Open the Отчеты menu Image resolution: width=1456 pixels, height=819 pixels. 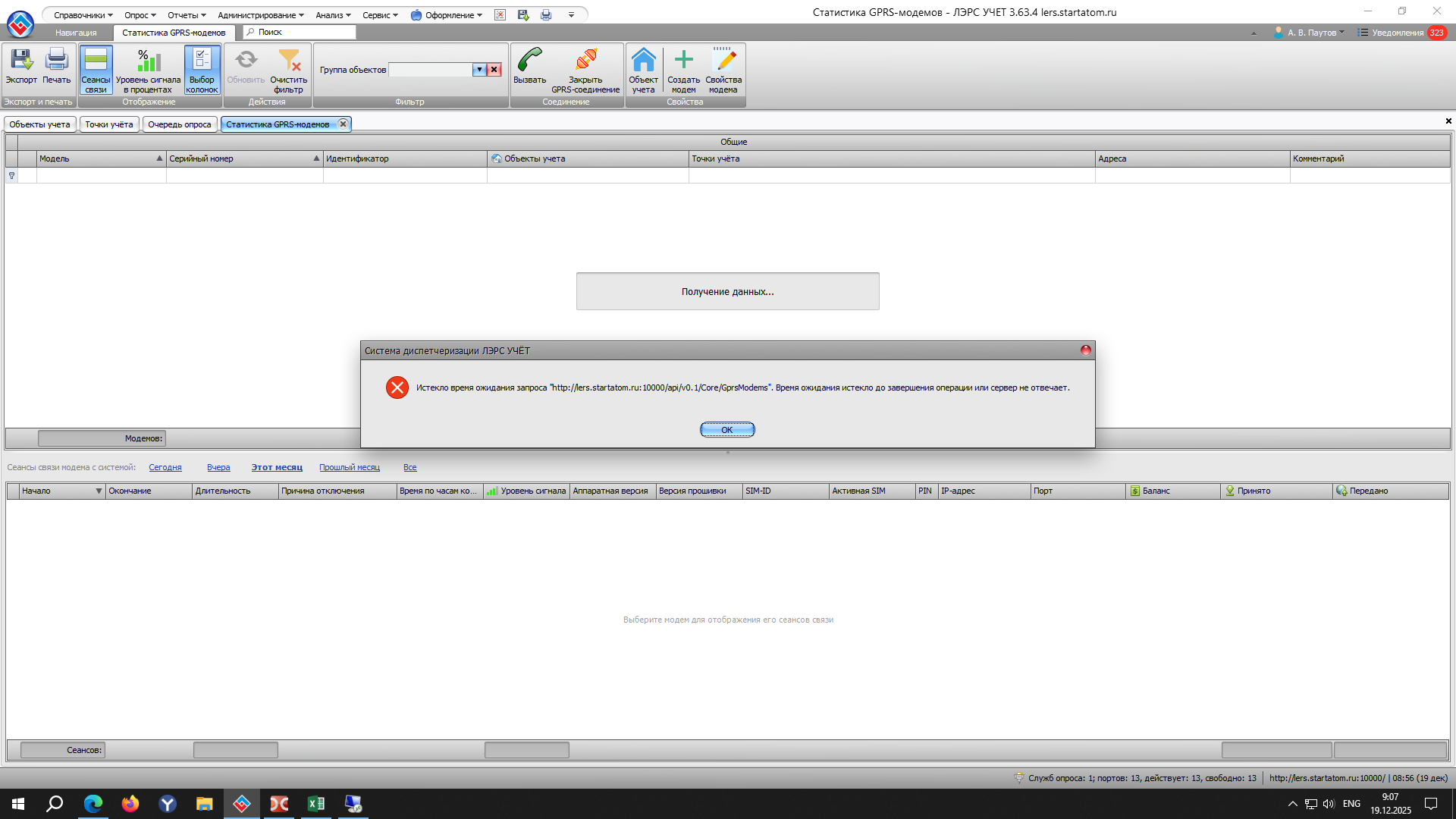186,15
